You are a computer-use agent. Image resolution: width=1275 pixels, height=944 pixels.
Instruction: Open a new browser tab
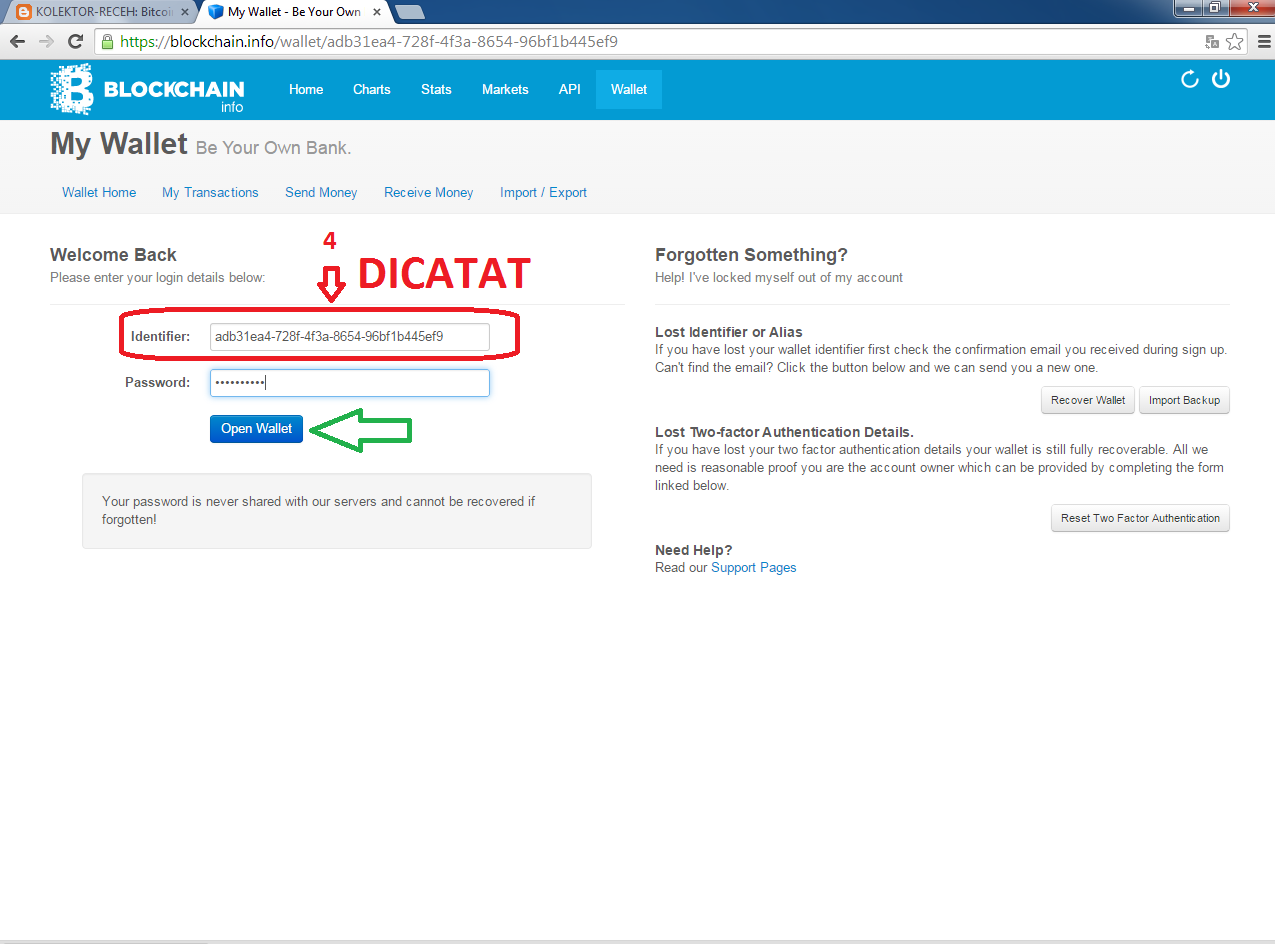click(409, 12)
